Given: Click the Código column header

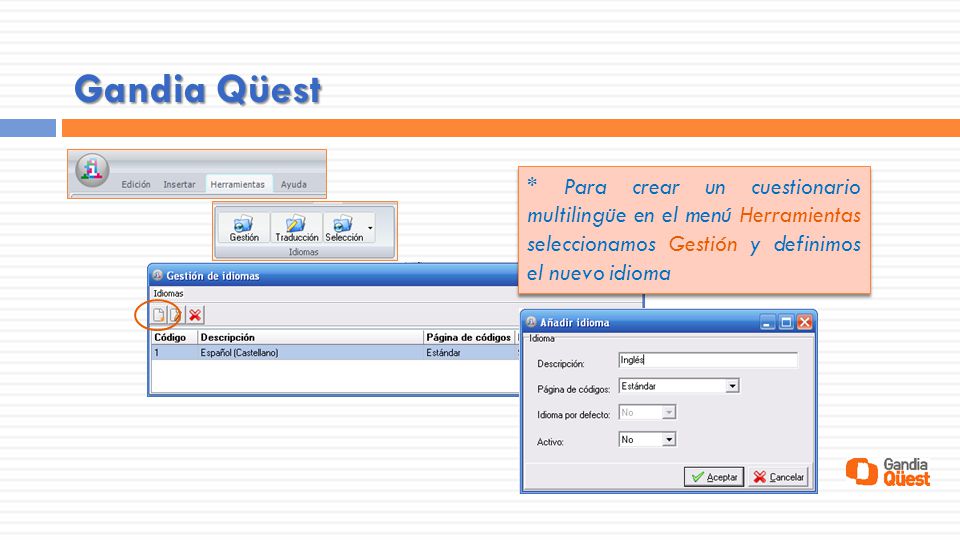Looking at the screenshot, I should pyautogui.click(x=174, y=337).
